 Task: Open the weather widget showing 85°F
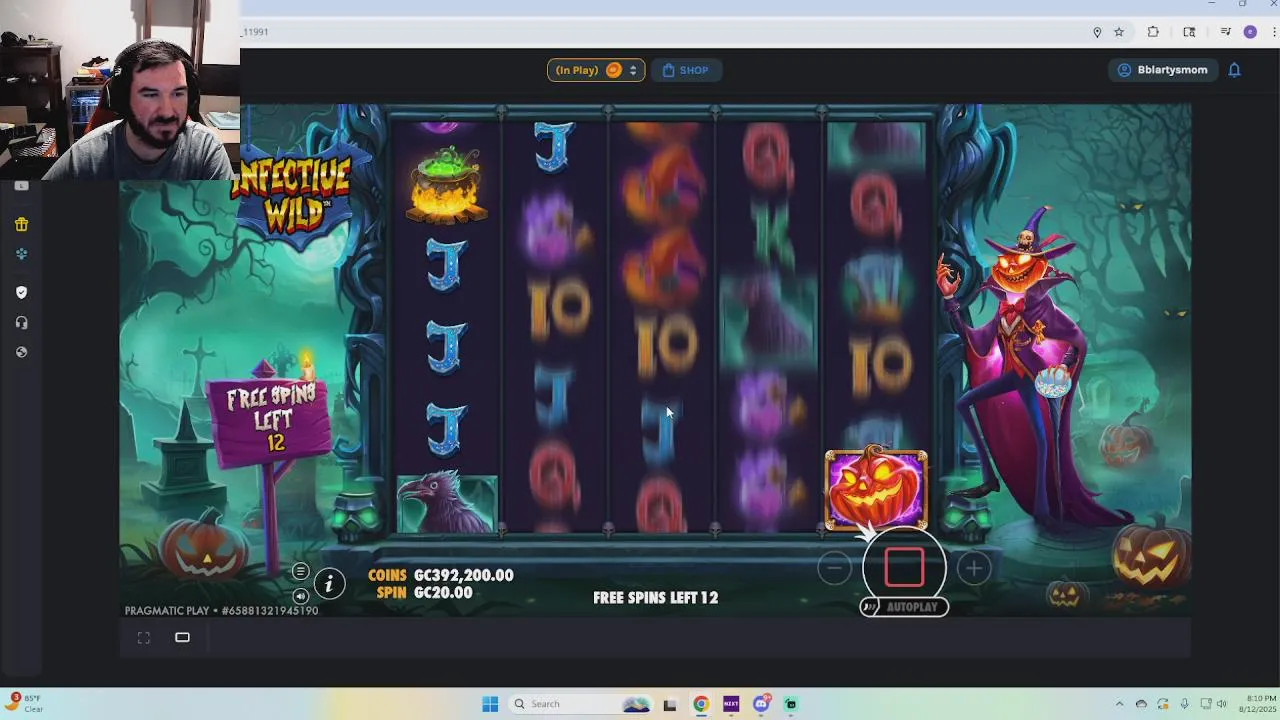tap(24, 703)
